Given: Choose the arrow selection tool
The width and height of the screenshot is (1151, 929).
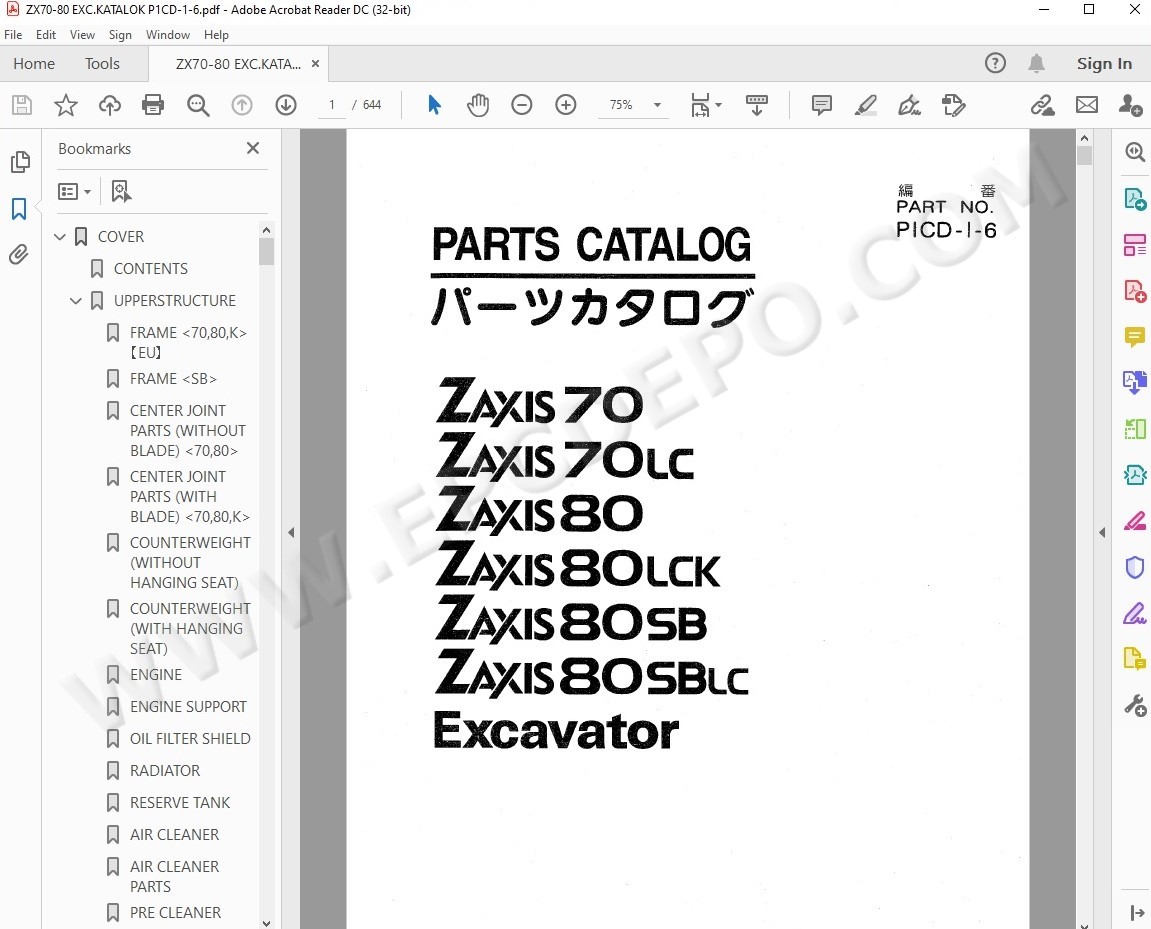Looking at the screenshot, I should pyautogui.click(x=434, y=105).
